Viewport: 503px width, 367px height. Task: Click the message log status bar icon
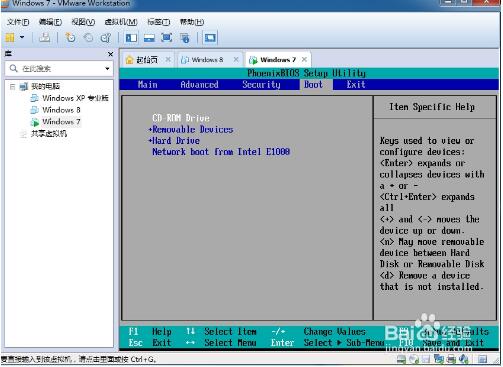point(482,359)
